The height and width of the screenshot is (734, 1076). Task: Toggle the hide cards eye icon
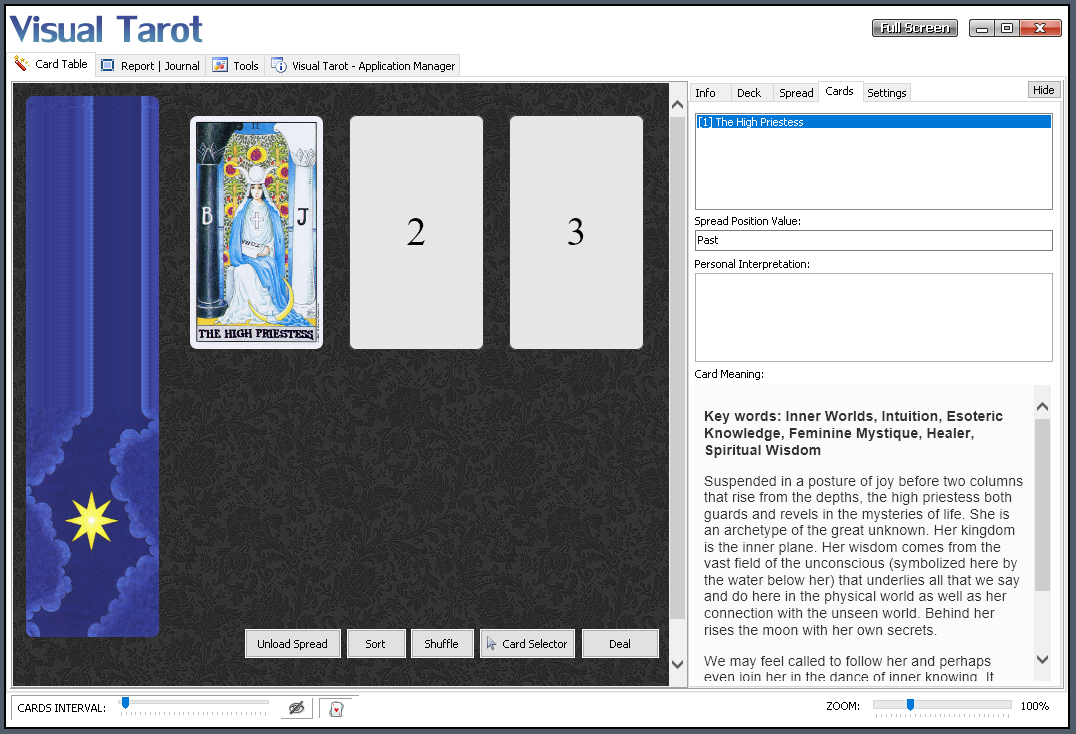click(296, 708)
